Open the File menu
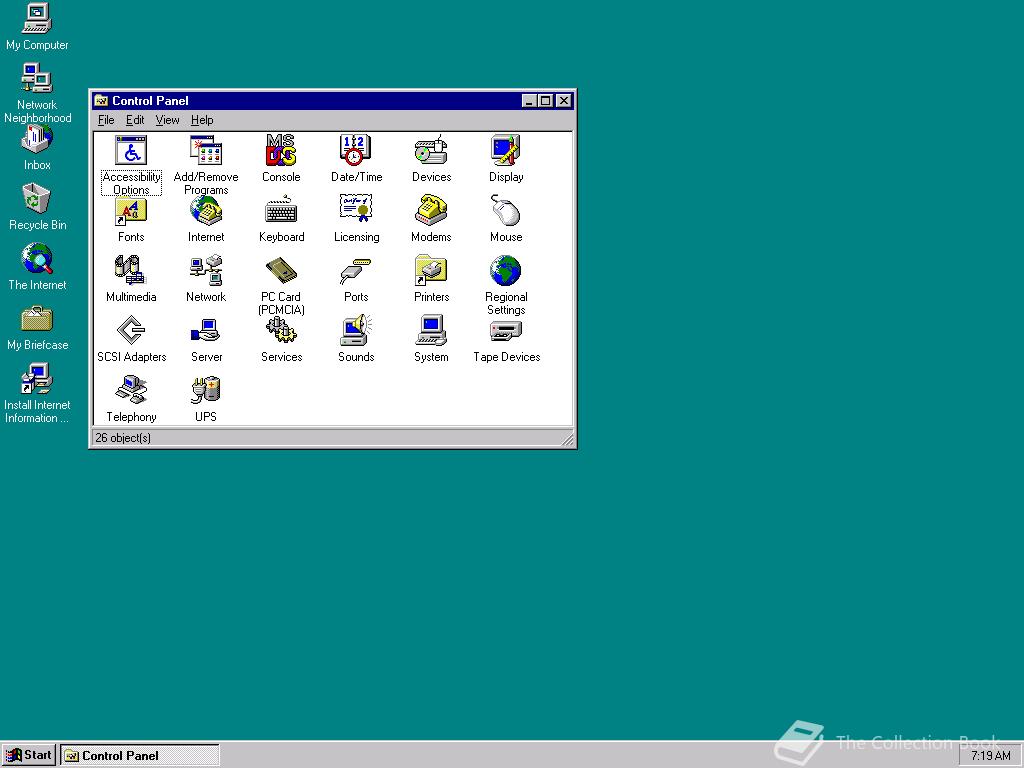Image resolution: width=1024 pixels, height=768 pixels. coord(106,120)
